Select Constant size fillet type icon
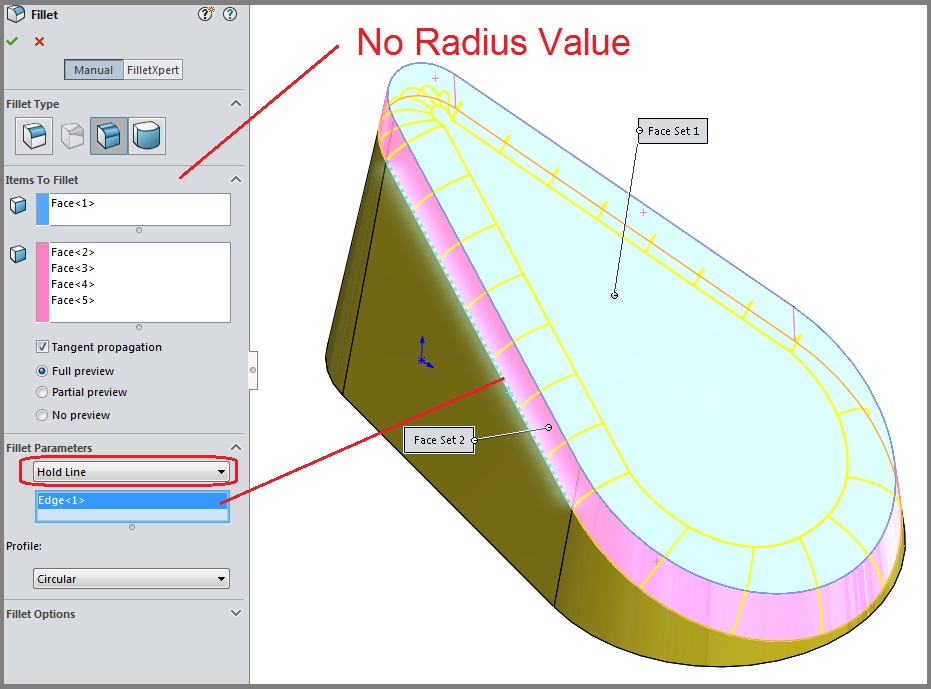Image resolution: width=931 pixels, height=689 pixels. [x=34, y=136]
